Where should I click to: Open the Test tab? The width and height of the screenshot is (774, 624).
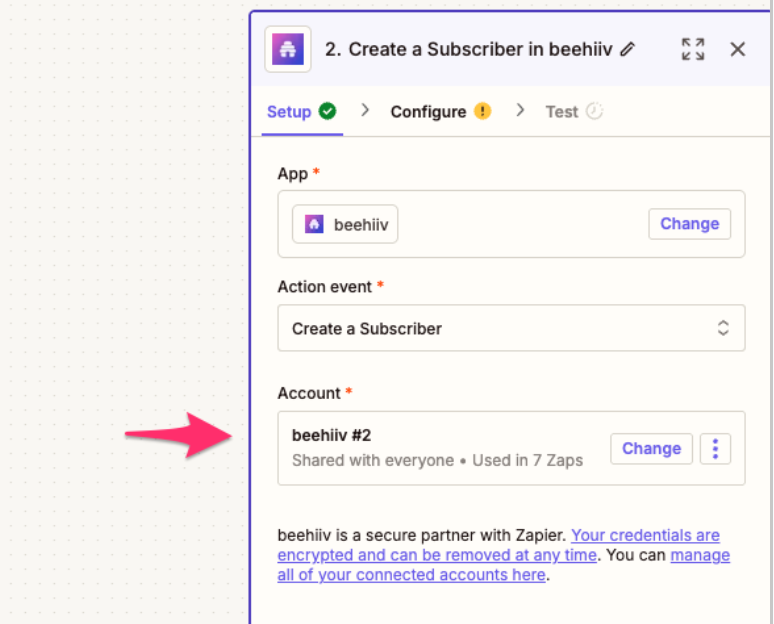pos(561,112)
